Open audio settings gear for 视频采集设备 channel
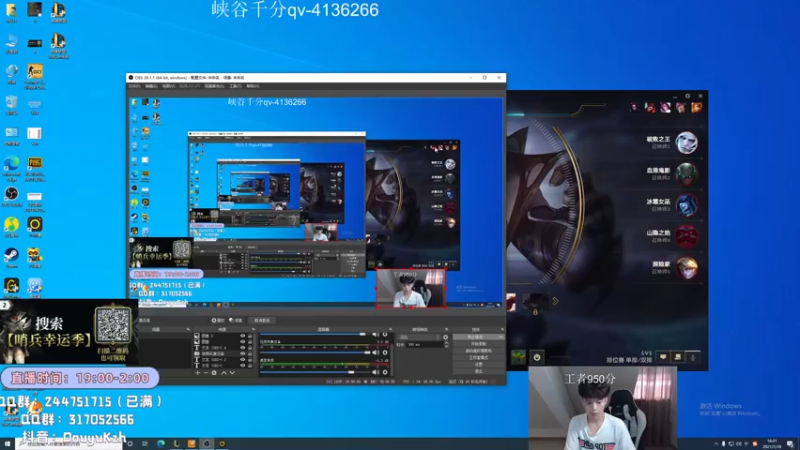This screenshot has width=800, height=450. coord(385,353)
